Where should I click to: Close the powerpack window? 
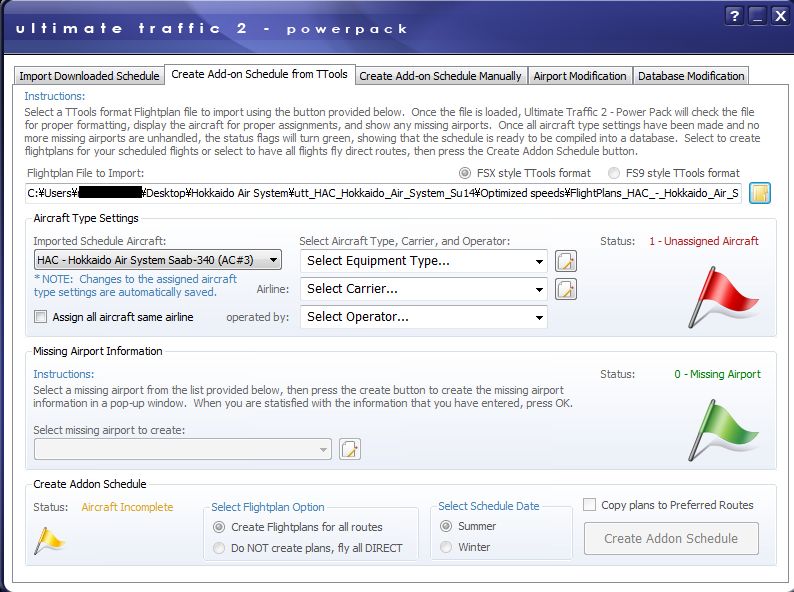[780, 16]
